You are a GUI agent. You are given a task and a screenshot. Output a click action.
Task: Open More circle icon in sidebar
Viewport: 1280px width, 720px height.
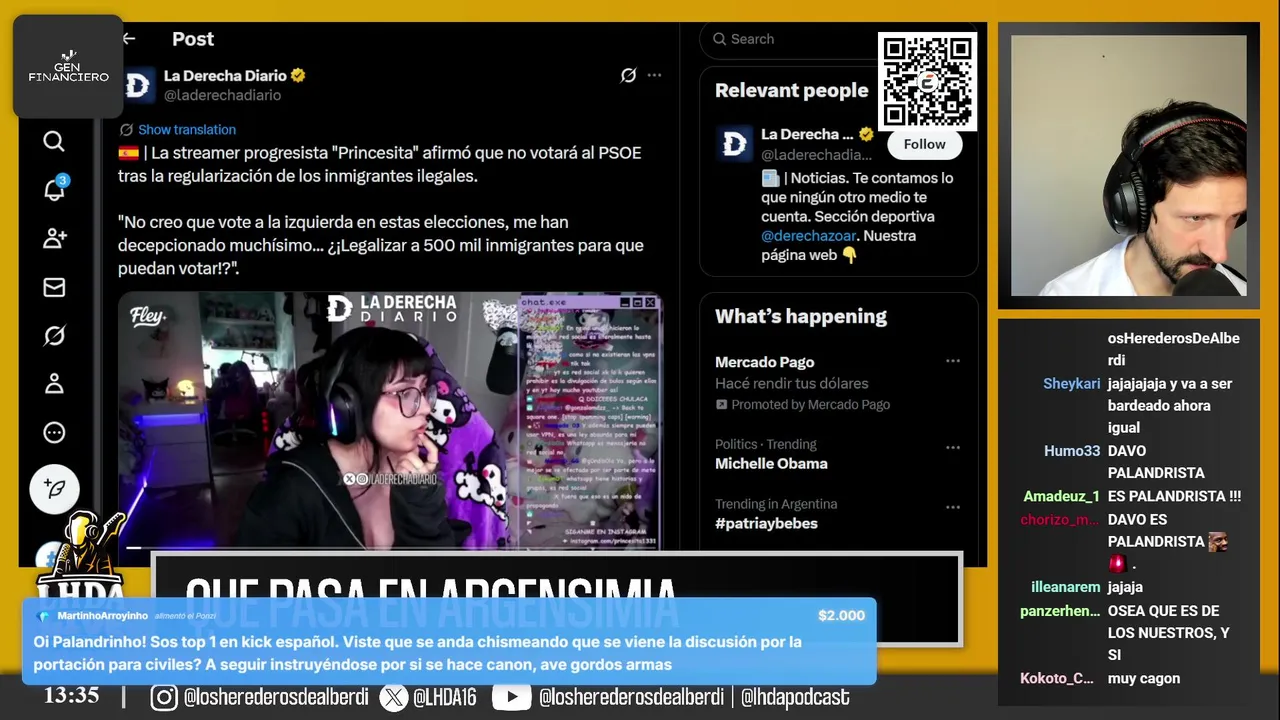click(54, 433)
